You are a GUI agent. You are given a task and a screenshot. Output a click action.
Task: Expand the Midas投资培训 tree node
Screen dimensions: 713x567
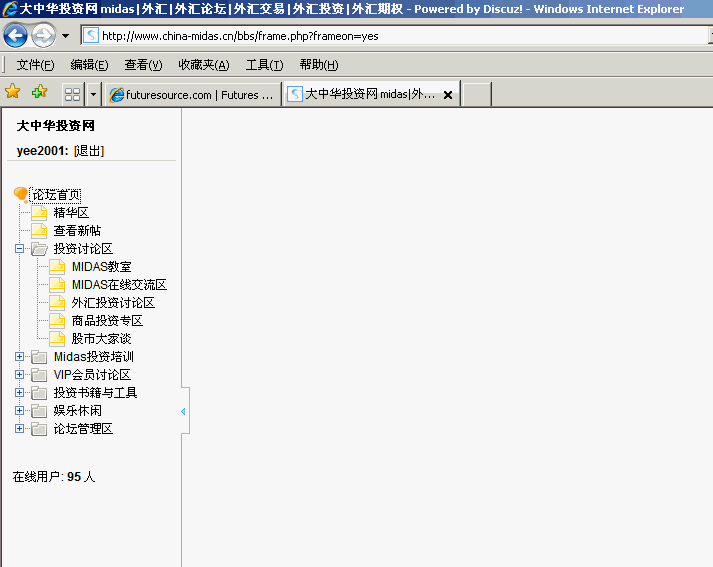pos(20,356)
